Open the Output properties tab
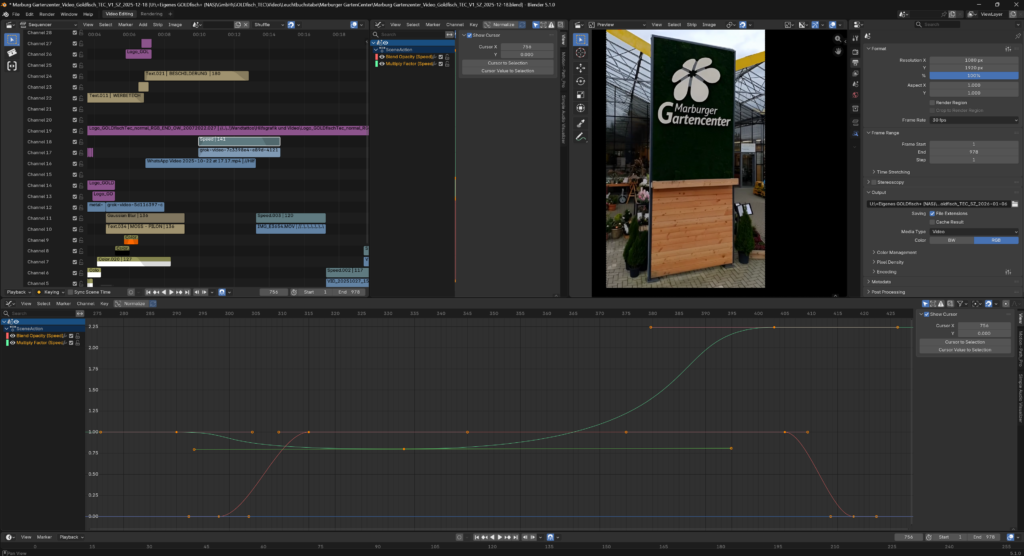 tap(856, 63)
